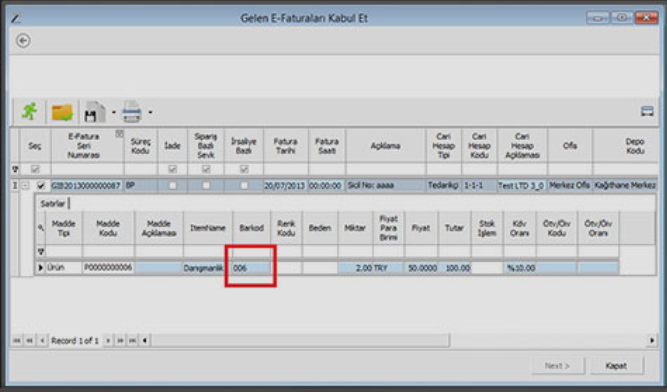Screen dimensions: 667x392
Task: Click the disabled Next > button
Action: 558,366
